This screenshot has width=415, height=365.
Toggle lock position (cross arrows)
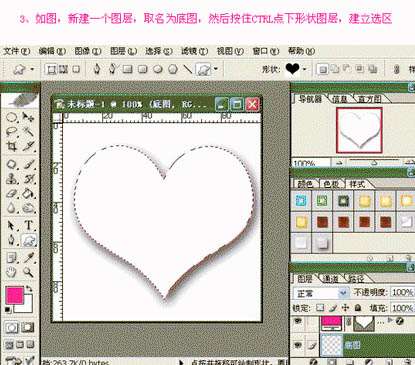pyautogui.click(x=345, y=307)
